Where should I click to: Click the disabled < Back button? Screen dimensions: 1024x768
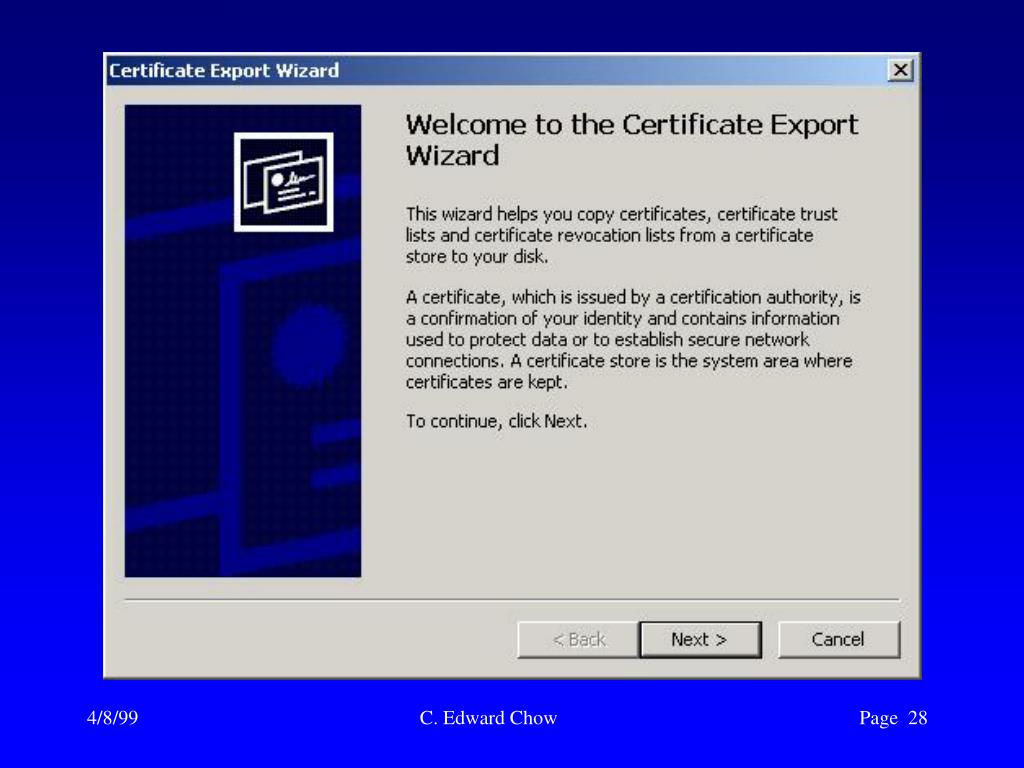(x=578, y=639)
